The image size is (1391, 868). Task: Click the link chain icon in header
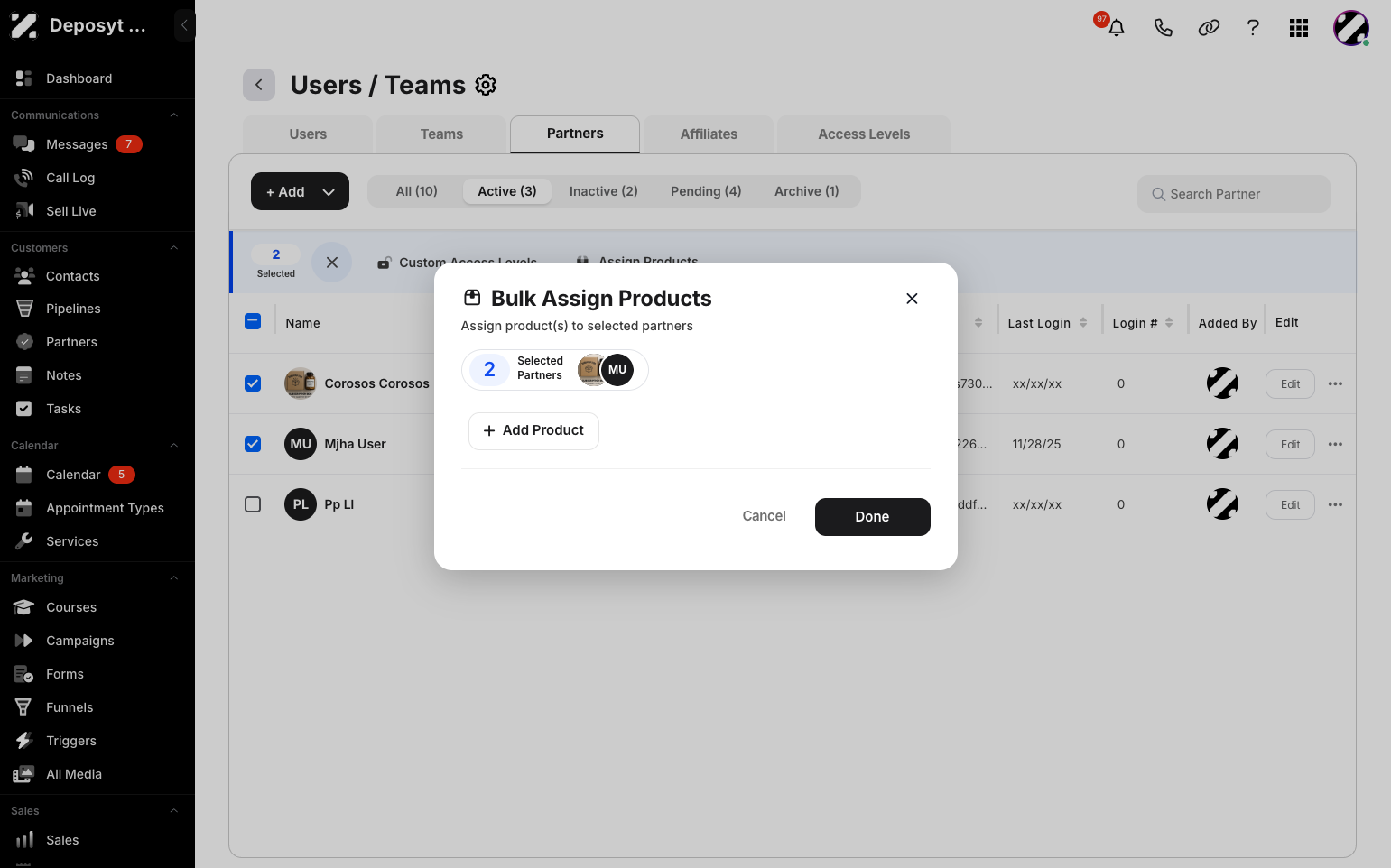[1209, 27]
